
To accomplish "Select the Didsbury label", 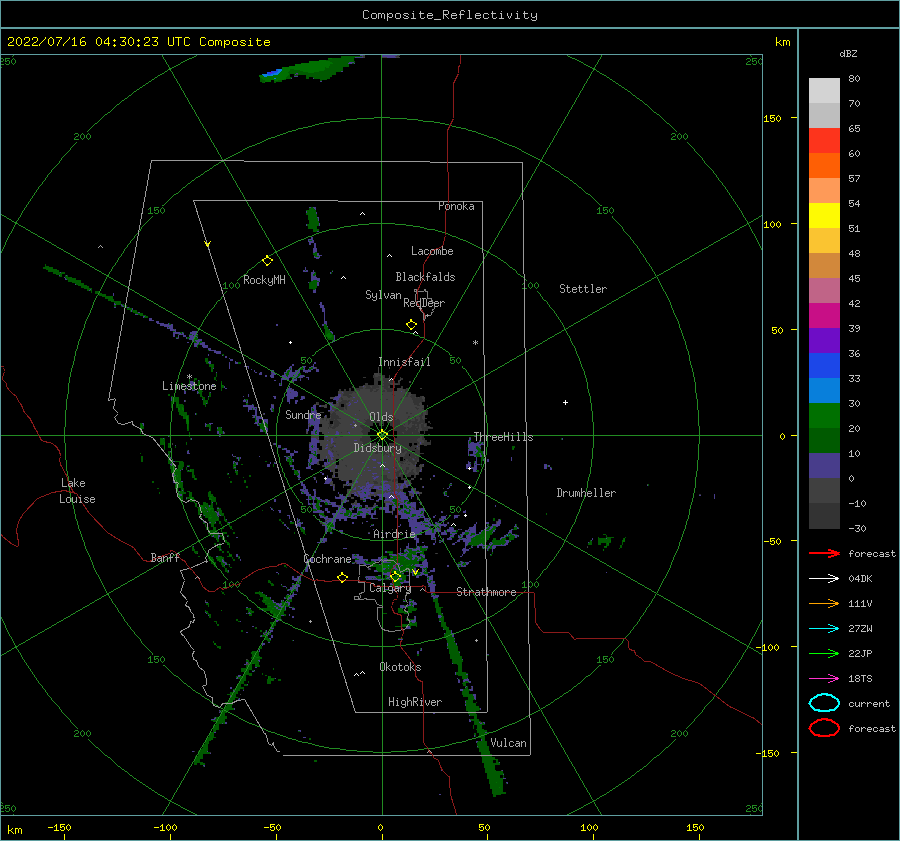I will point(378,448).
